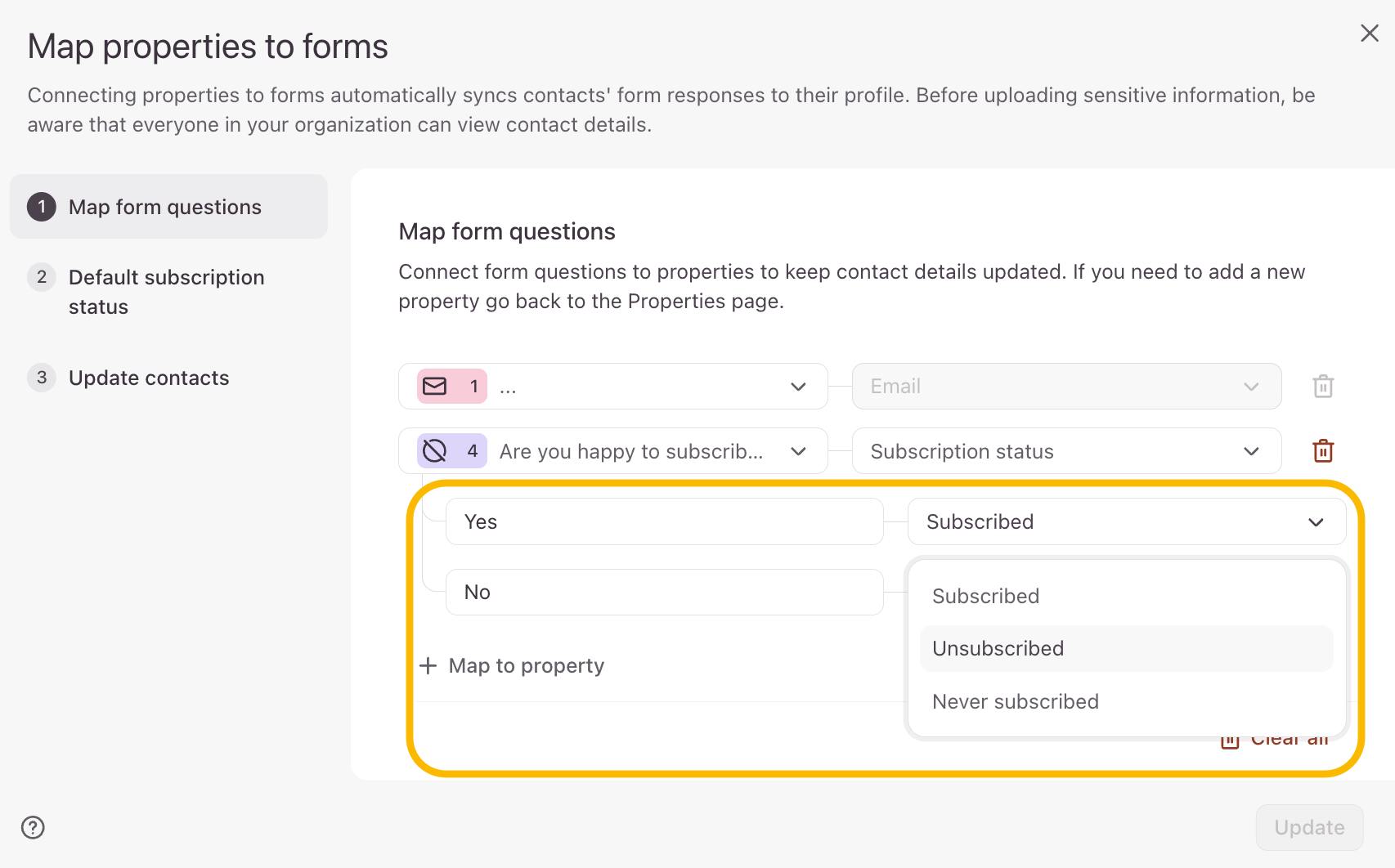Click the plus icon for Map to property
1395x868 pixels.
click(x=428, y=665)
